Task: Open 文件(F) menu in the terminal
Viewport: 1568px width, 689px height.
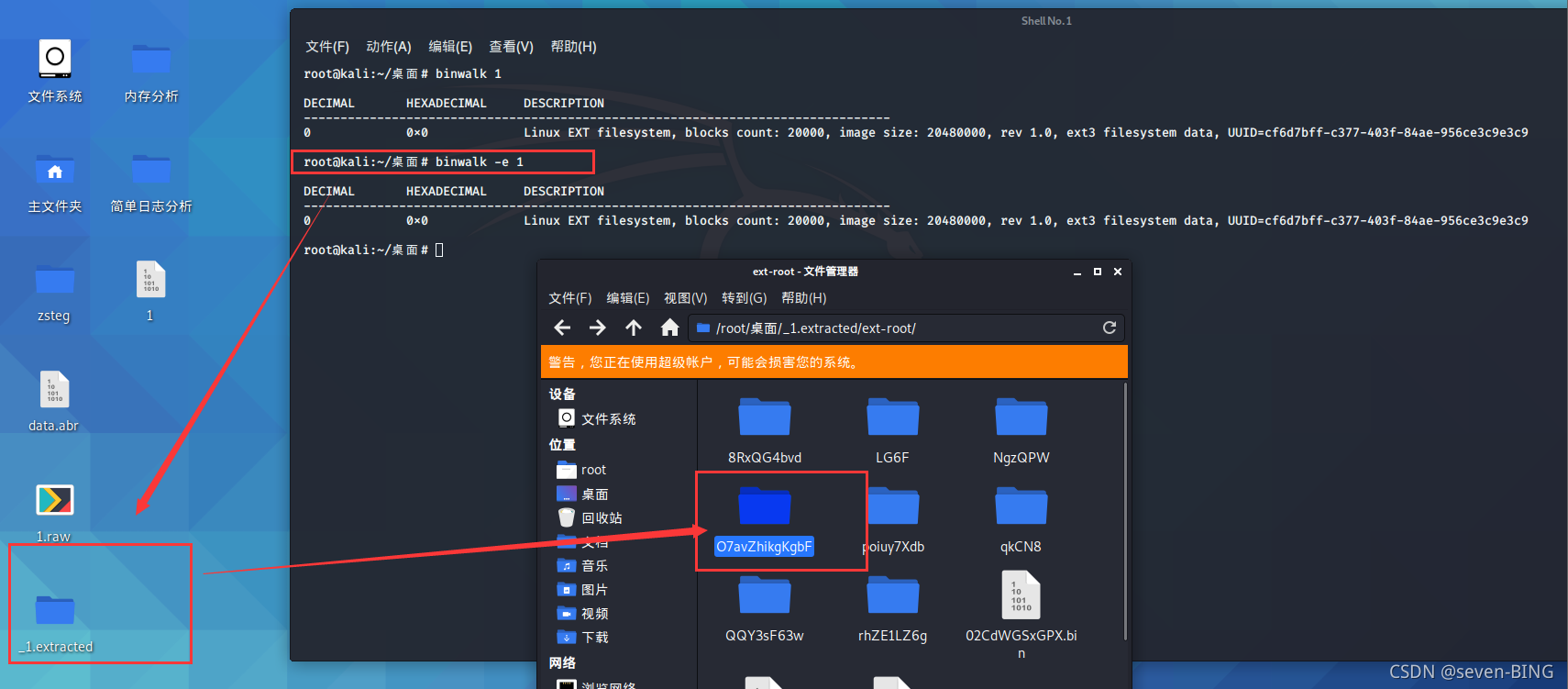Action: pos(327,47)
